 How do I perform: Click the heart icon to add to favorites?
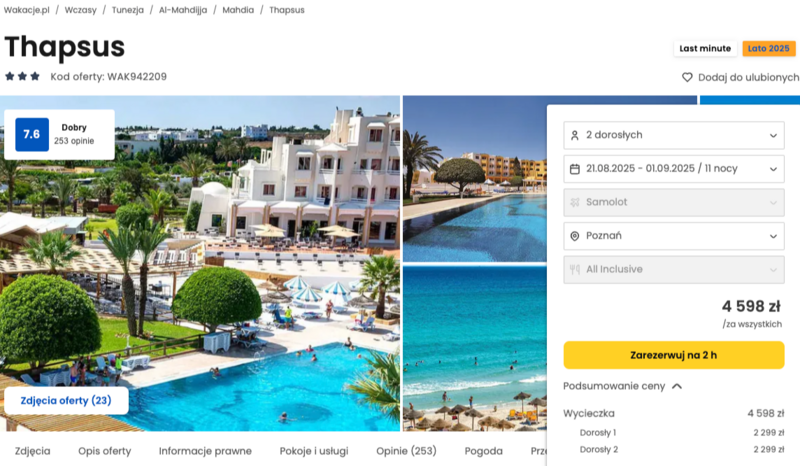point(687,77)
